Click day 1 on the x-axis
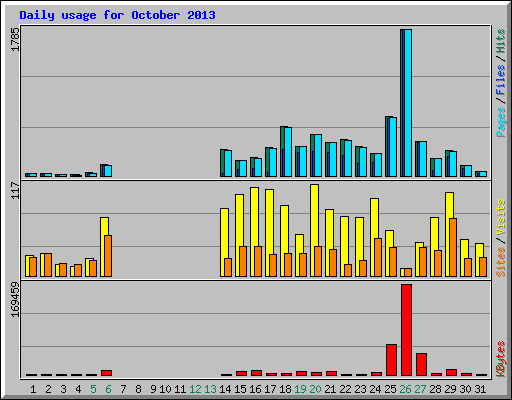This screenshot has height=400, width=512. (33, 389)
